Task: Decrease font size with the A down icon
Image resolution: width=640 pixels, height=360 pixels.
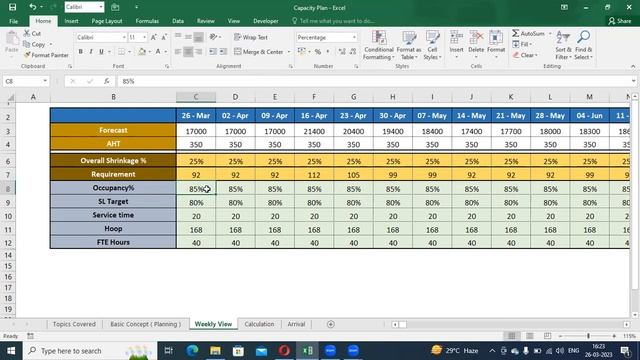Action: (x=164, y=37)
